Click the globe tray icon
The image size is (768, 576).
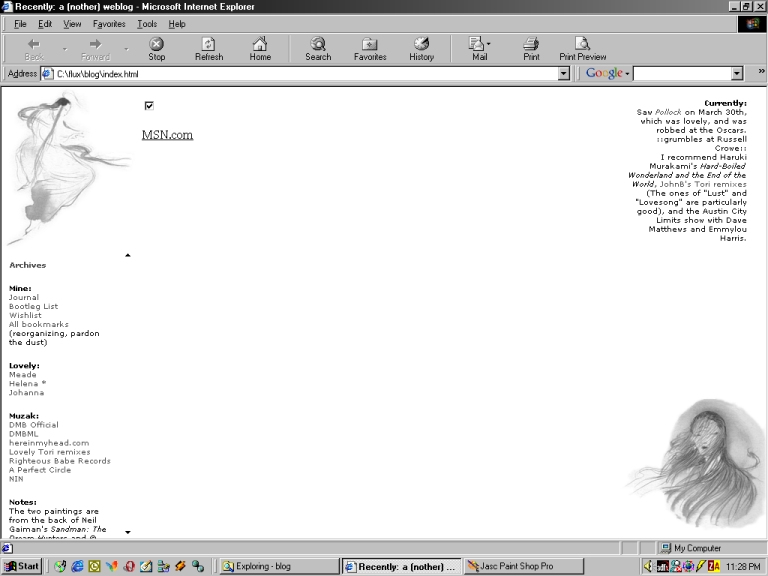[x=688, y=566]
